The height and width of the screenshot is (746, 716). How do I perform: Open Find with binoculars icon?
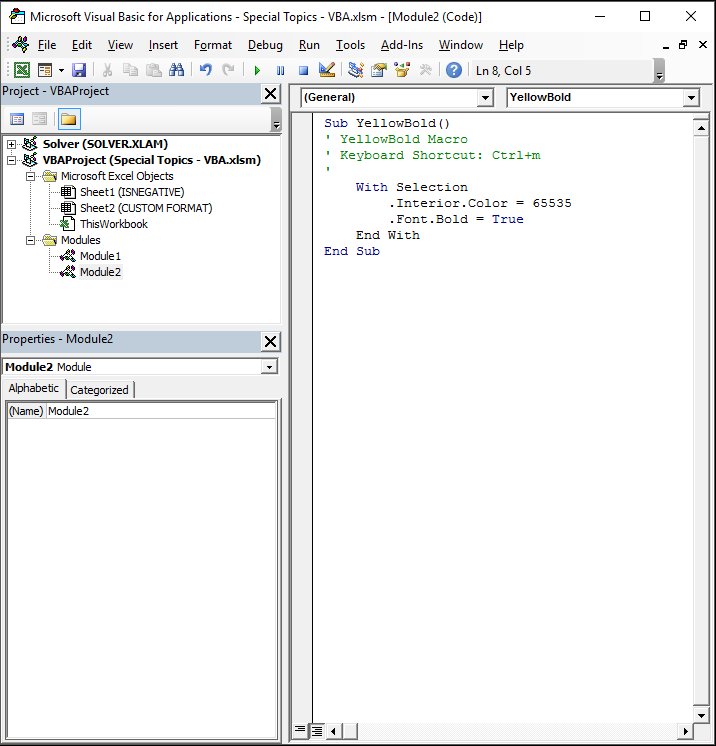pos(177,70)
